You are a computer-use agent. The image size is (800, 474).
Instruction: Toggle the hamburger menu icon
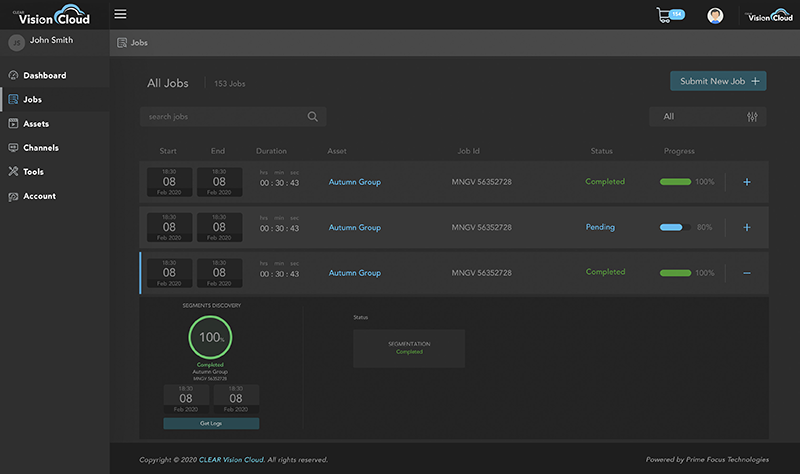[x=121, y=14]
